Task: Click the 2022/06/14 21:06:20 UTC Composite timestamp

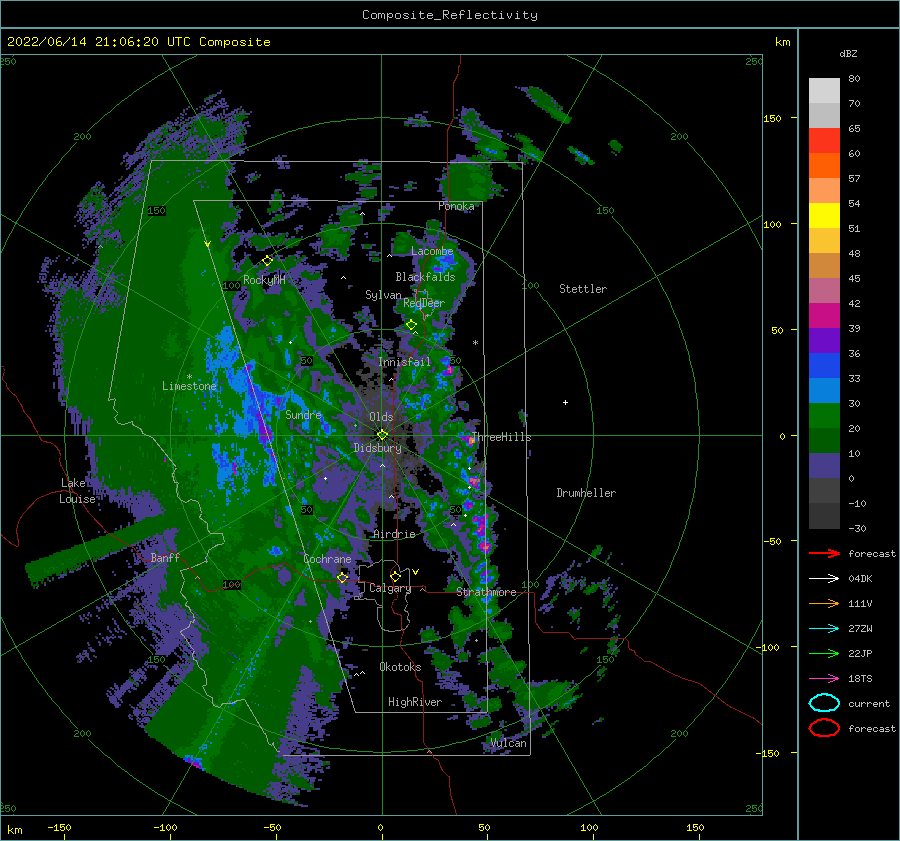Action: (x=138, y=42)
